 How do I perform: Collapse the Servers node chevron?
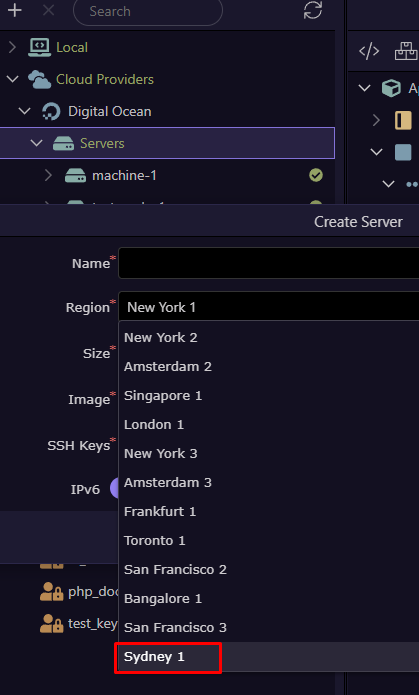(x=36, y=143)
